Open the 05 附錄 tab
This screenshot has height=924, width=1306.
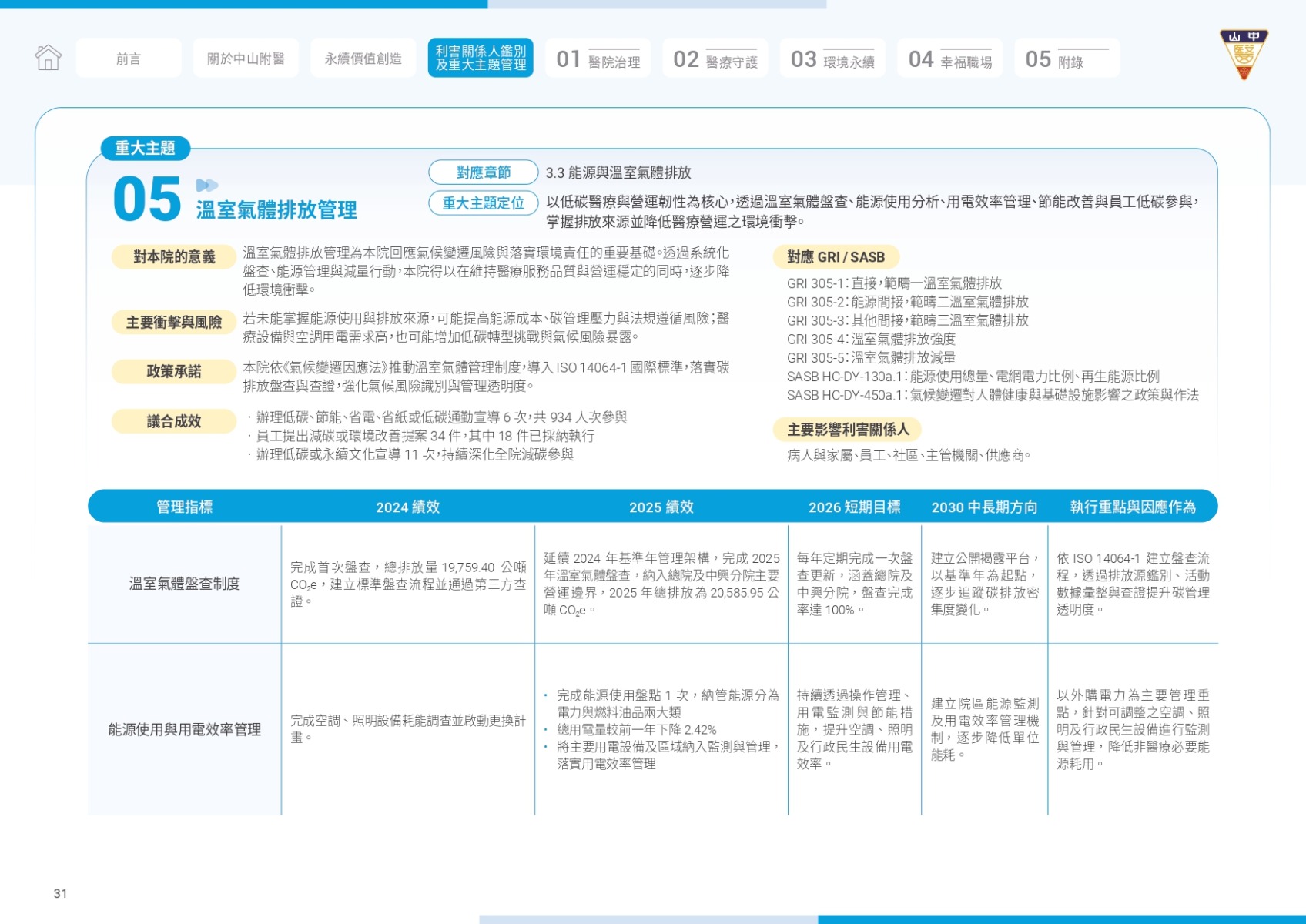(1067, 59)
